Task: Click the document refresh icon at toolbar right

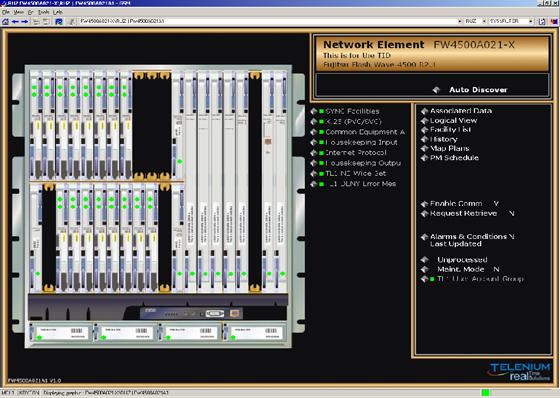Action: coord(542,21)
